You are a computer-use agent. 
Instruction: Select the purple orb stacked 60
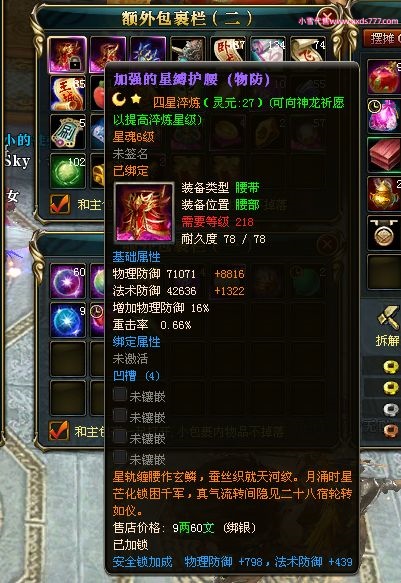tap(68, 281)
